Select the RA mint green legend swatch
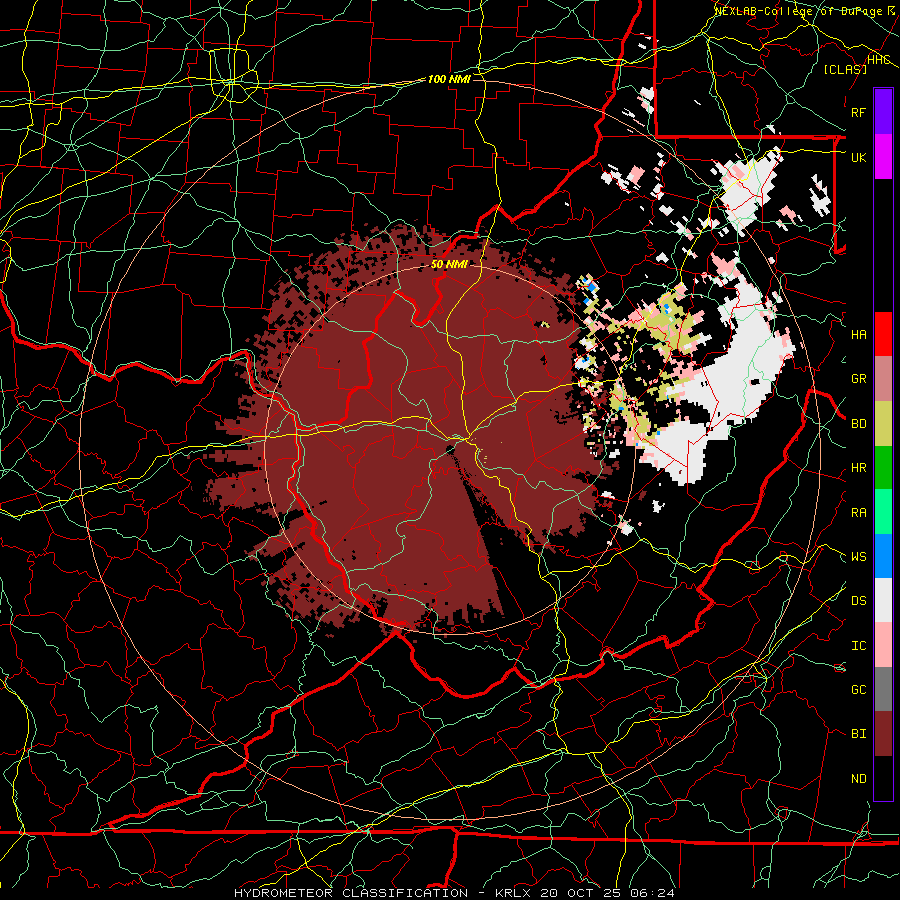The width and height of the screenshot is (900, 900). click(883, 512)
